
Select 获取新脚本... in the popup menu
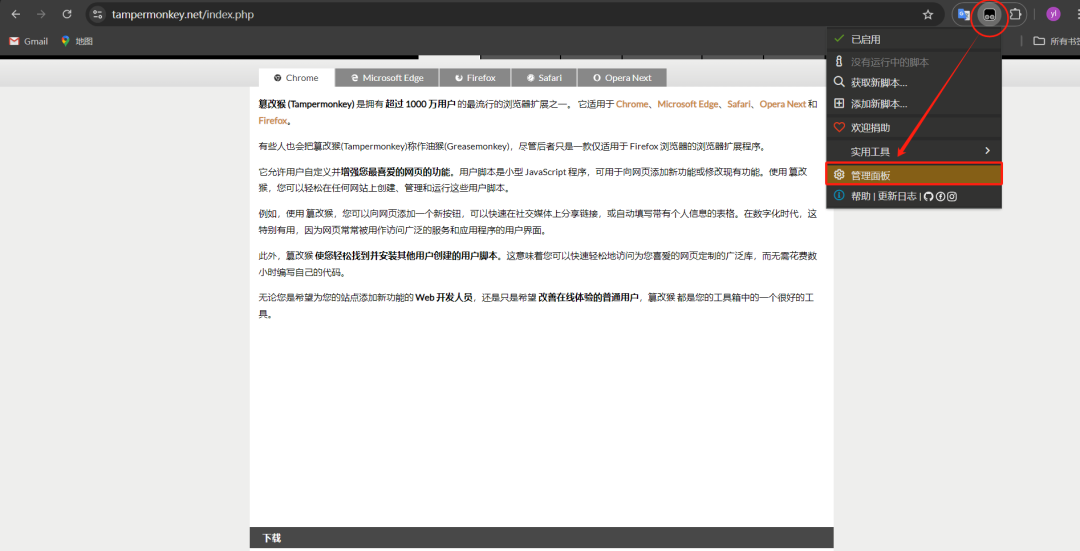(914, 83)
